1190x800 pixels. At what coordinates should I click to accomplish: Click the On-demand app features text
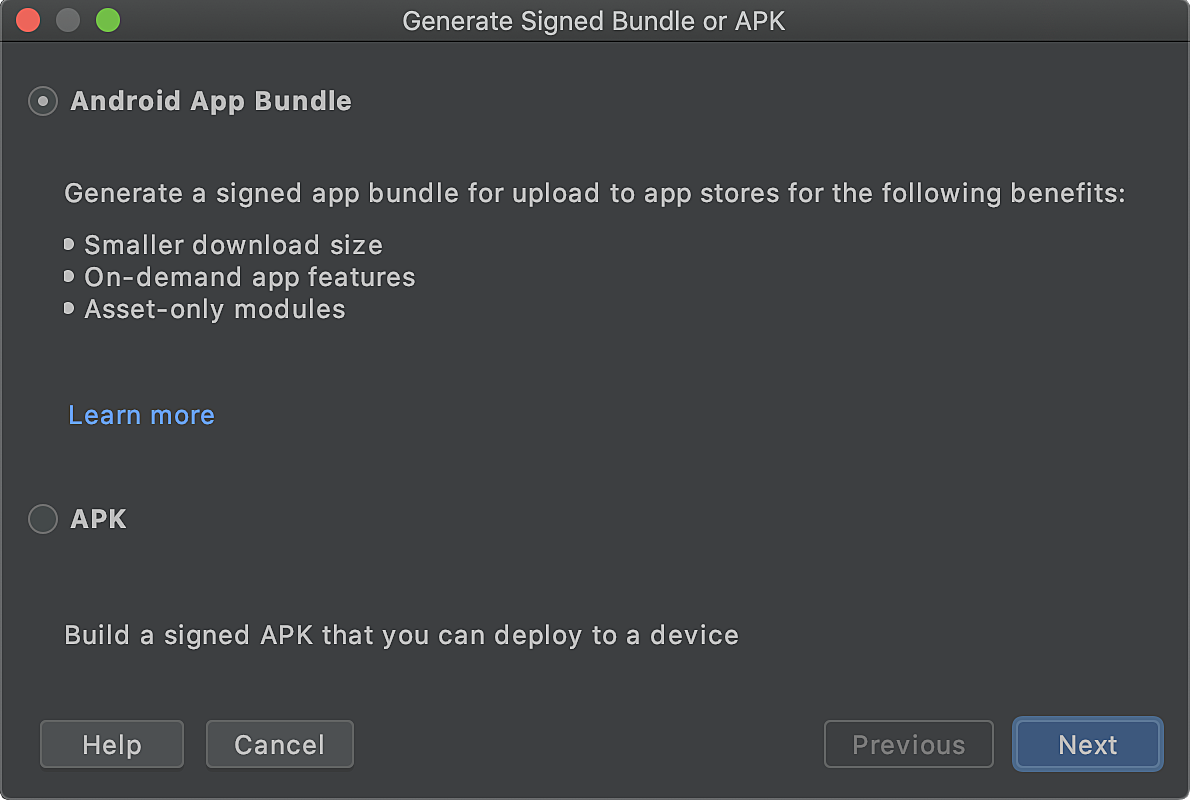(x=249, y=277)
